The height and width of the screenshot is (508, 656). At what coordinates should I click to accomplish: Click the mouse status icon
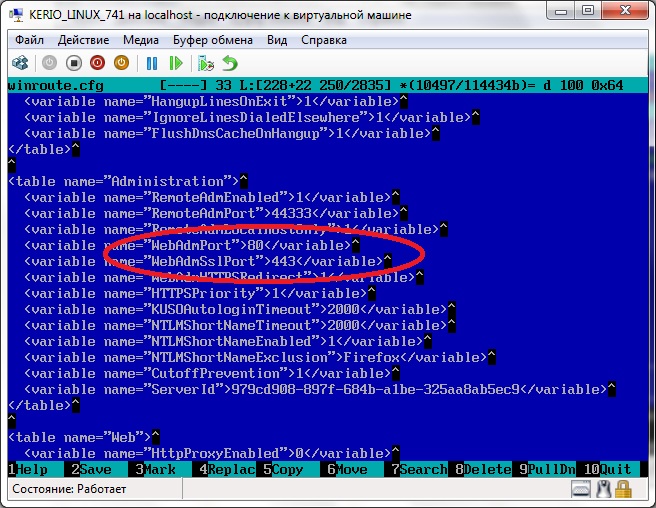(x=603, y=490)
